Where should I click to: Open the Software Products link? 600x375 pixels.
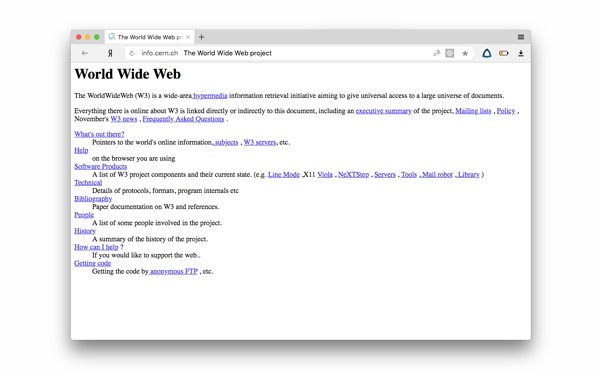(x=101, y=166)
